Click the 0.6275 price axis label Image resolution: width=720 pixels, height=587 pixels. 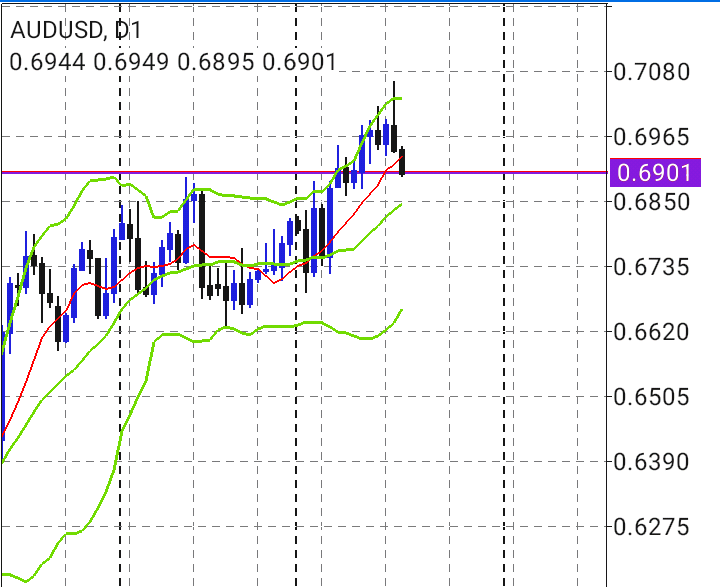coord(652,527)
